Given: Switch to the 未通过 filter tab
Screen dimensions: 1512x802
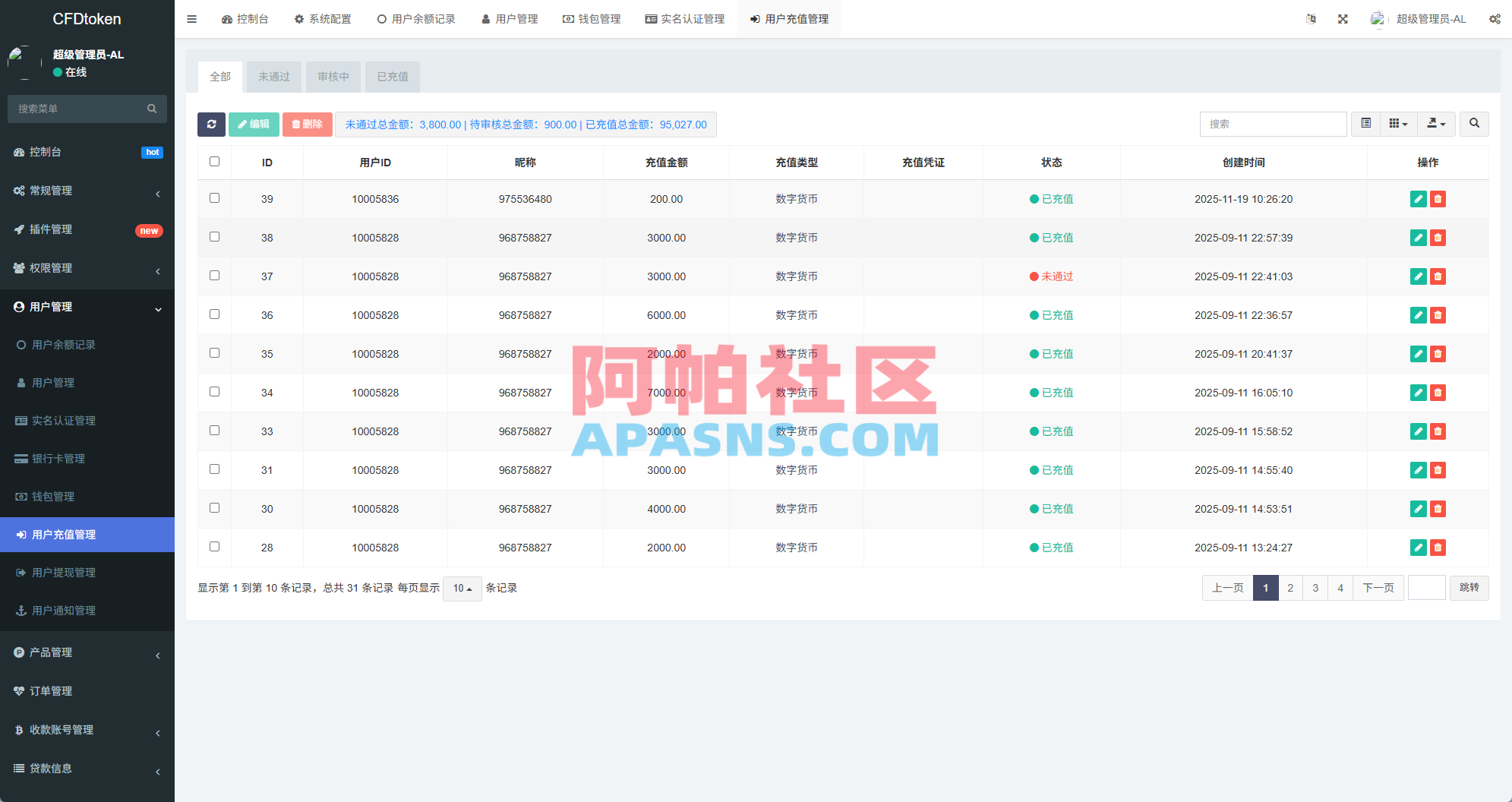Looking at the screenshot, I should (273, 77).
